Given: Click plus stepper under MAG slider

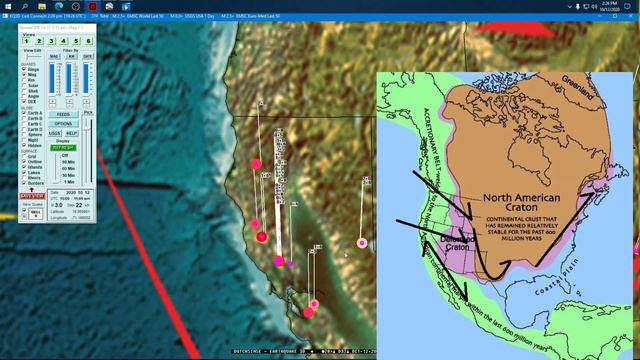Looking at the screenshot, I should click(53, 101).
